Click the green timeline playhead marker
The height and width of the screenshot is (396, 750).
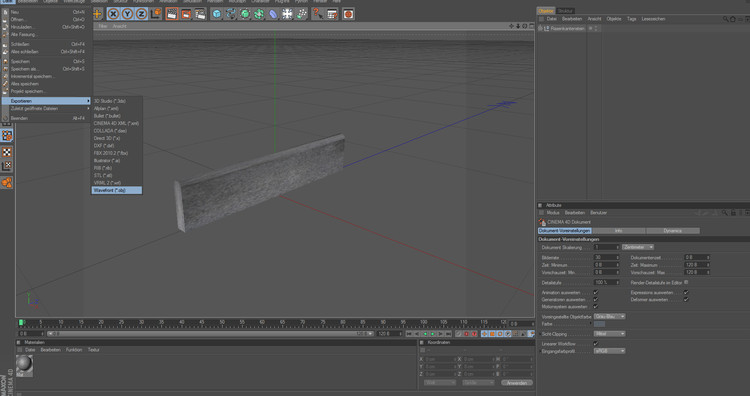(21, 323)
